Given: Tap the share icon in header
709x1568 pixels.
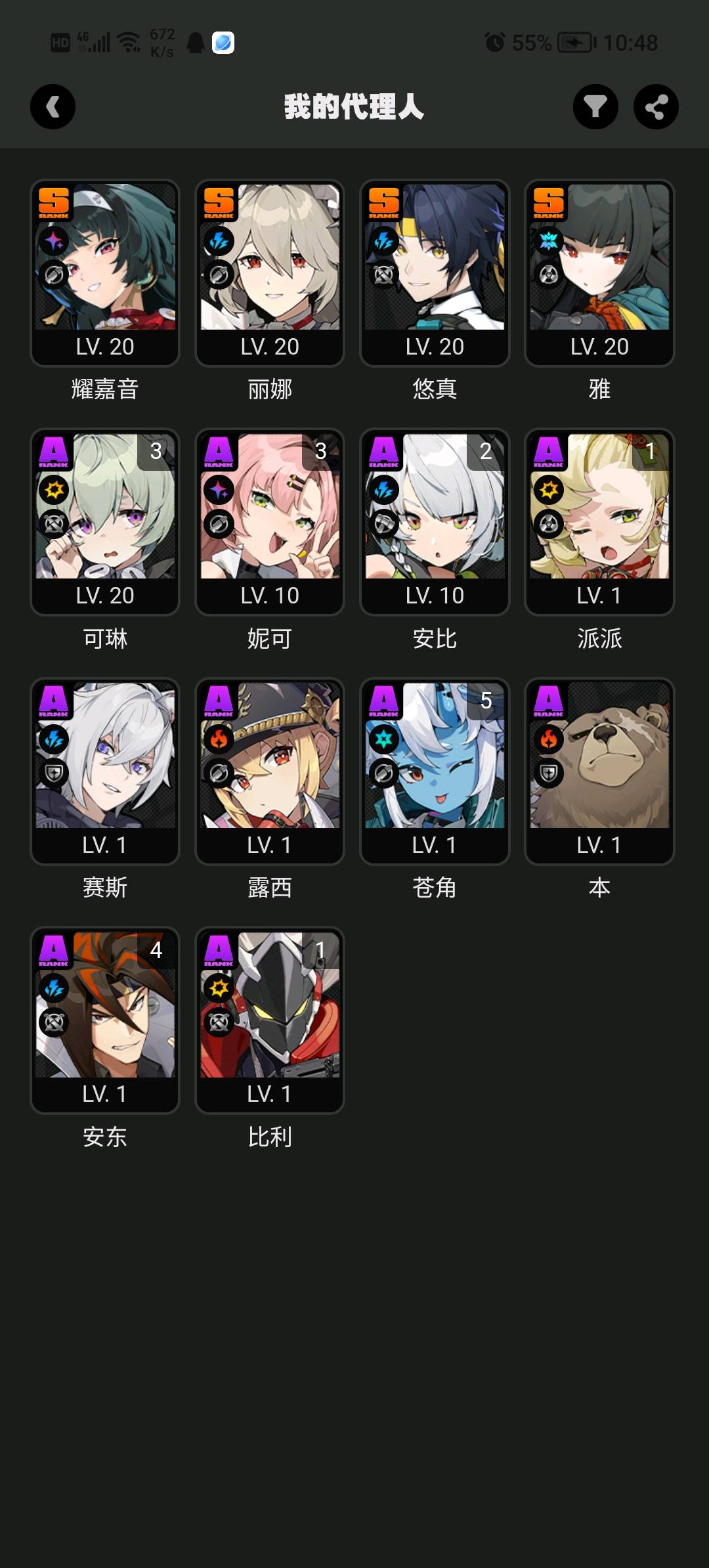Looking at the screenshot, I should [656, 107].
